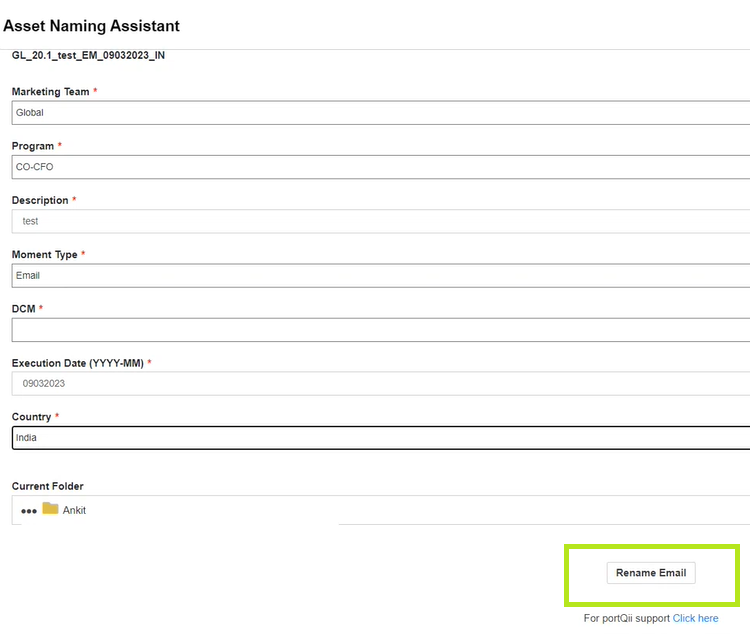750x634 pixels.
Task: Click the Execution Date field showing 09032023
Action: tap(381, 383)
